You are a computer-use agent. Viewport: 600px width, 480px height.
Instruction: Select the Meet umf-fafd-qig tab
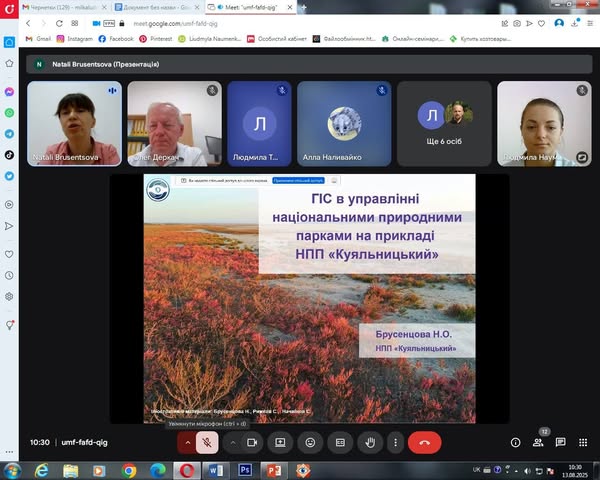250,7
